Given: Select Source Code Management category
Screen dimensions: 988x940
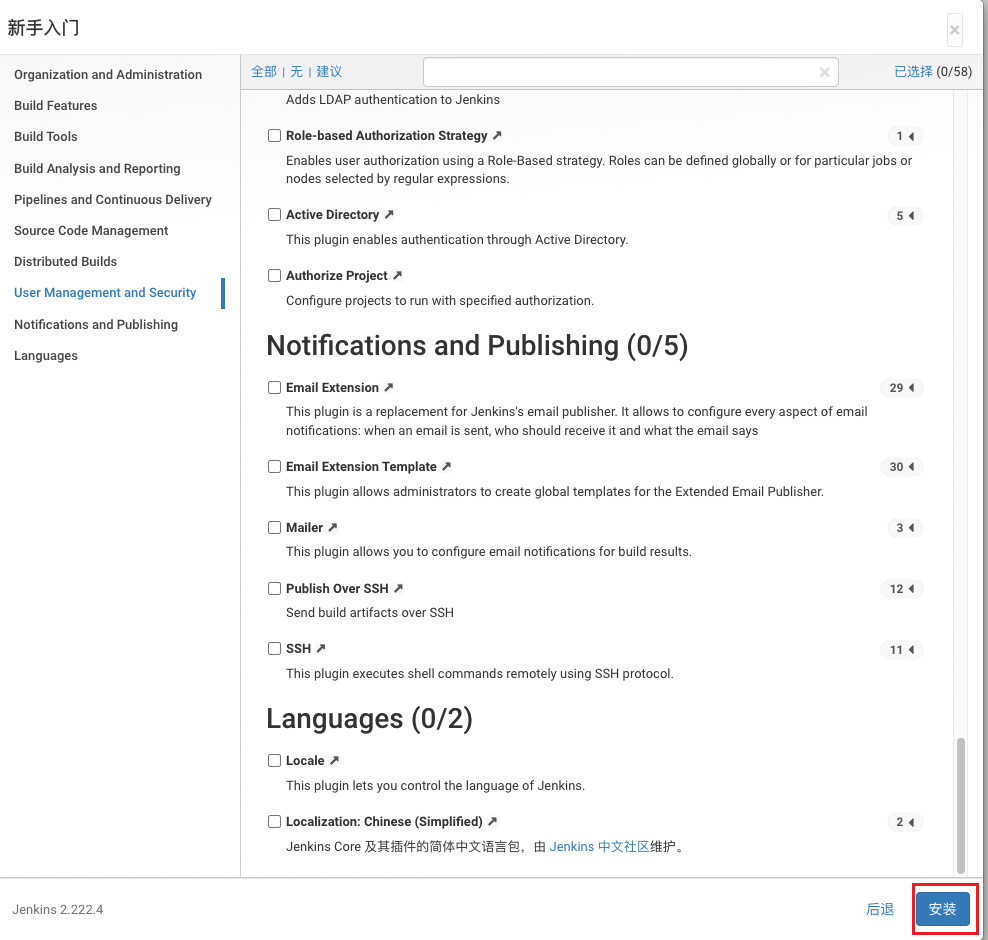Looking at the screenshot, I should (91, 231).
